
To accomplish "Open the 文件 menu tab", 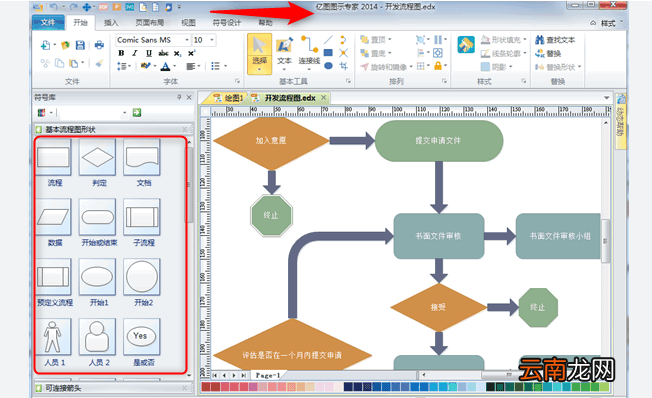I will tap(48, 22).
